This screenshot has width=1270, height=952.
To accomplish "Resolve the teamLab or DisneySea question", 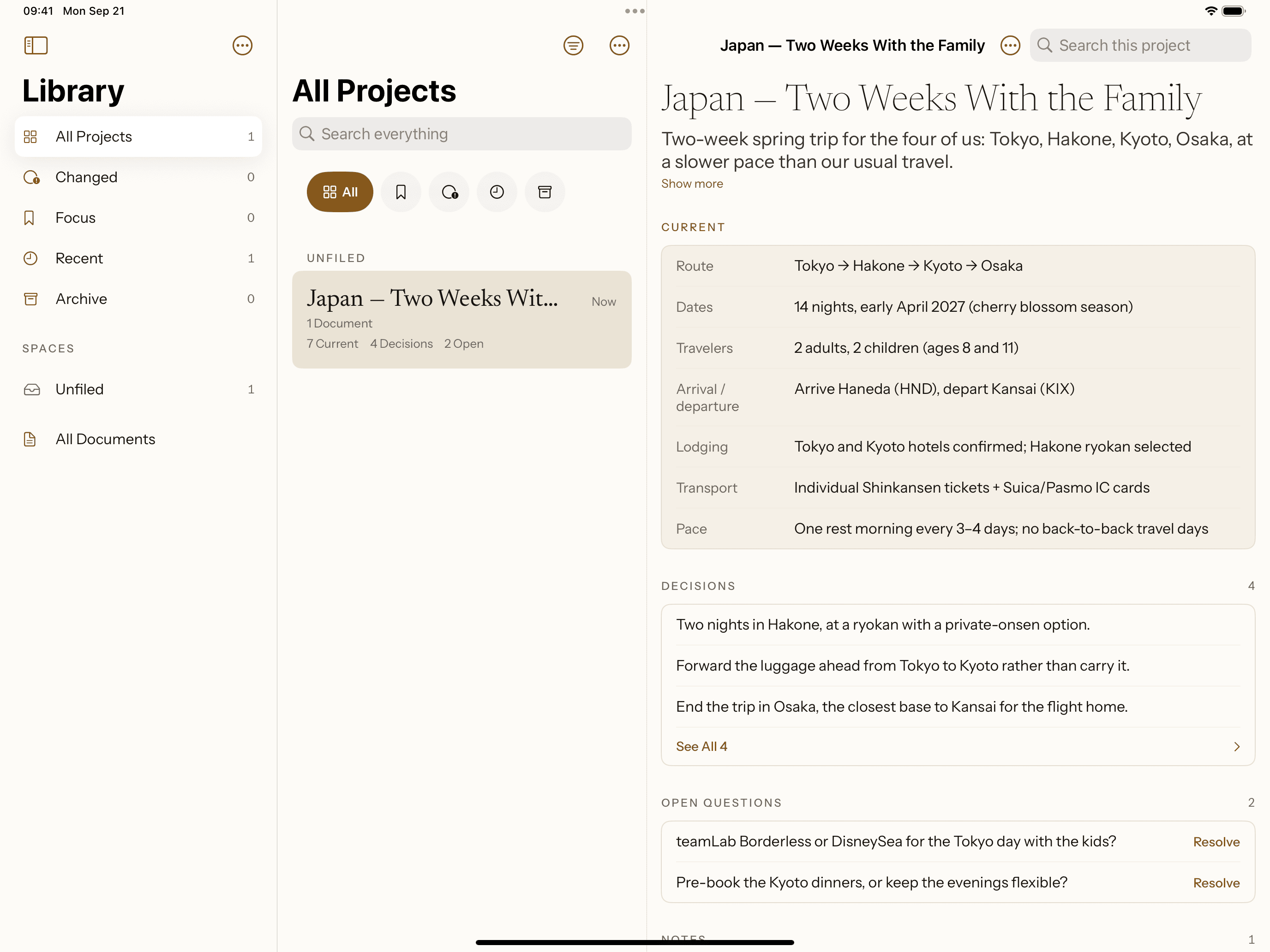I will click(x=1216, y=842).
